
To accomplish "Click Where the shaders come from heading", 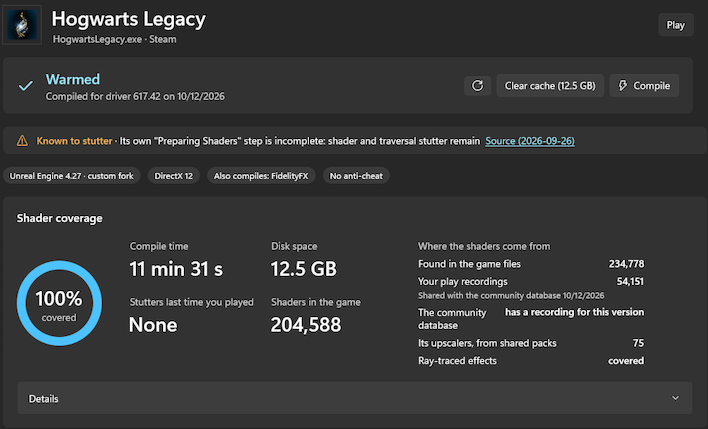I will pos(484,246).
